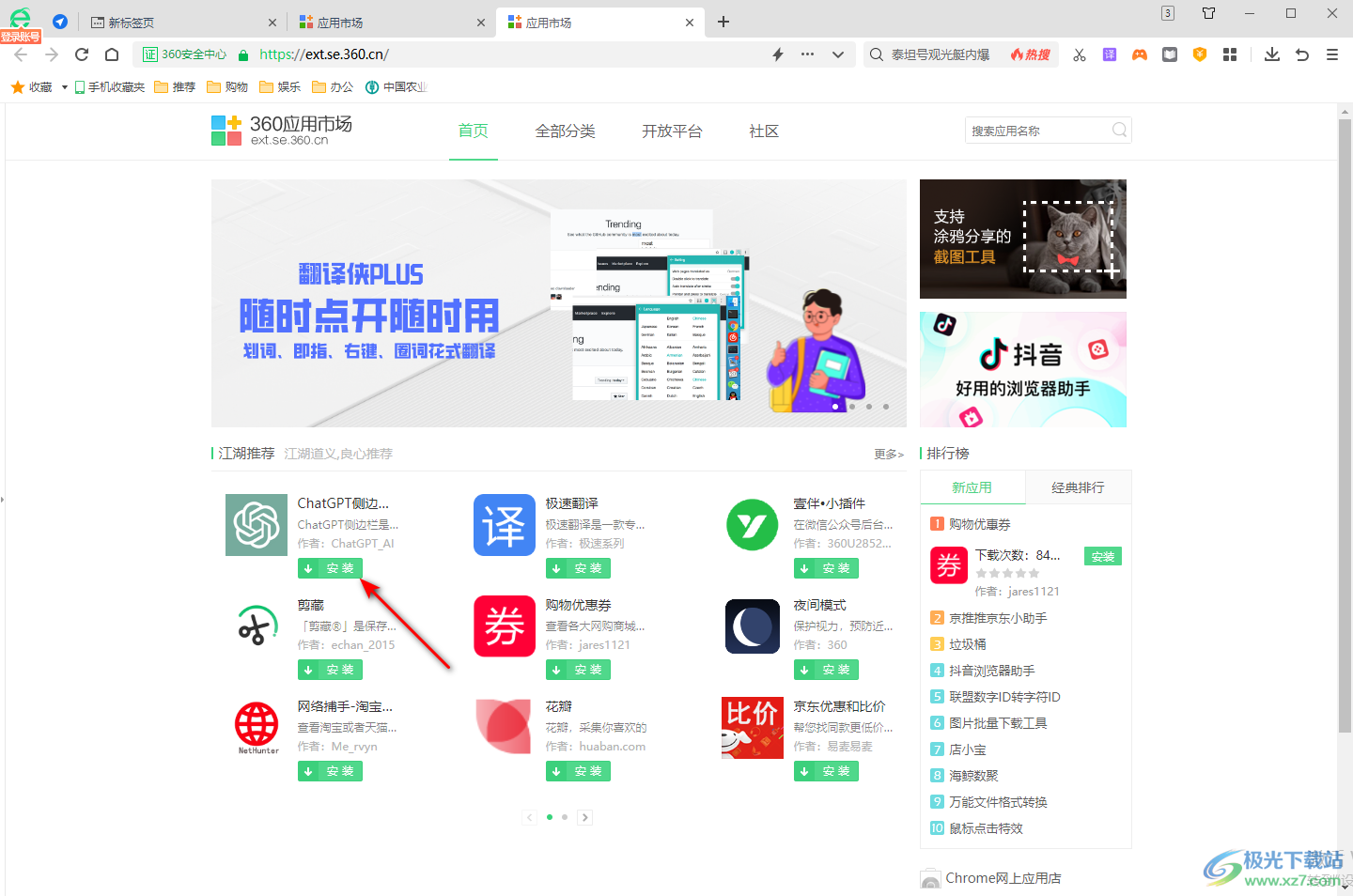Open the NetHunter 网络捕手 icon
The width and height of the screenshot is (1353, 896).
(x=257, y=728)
